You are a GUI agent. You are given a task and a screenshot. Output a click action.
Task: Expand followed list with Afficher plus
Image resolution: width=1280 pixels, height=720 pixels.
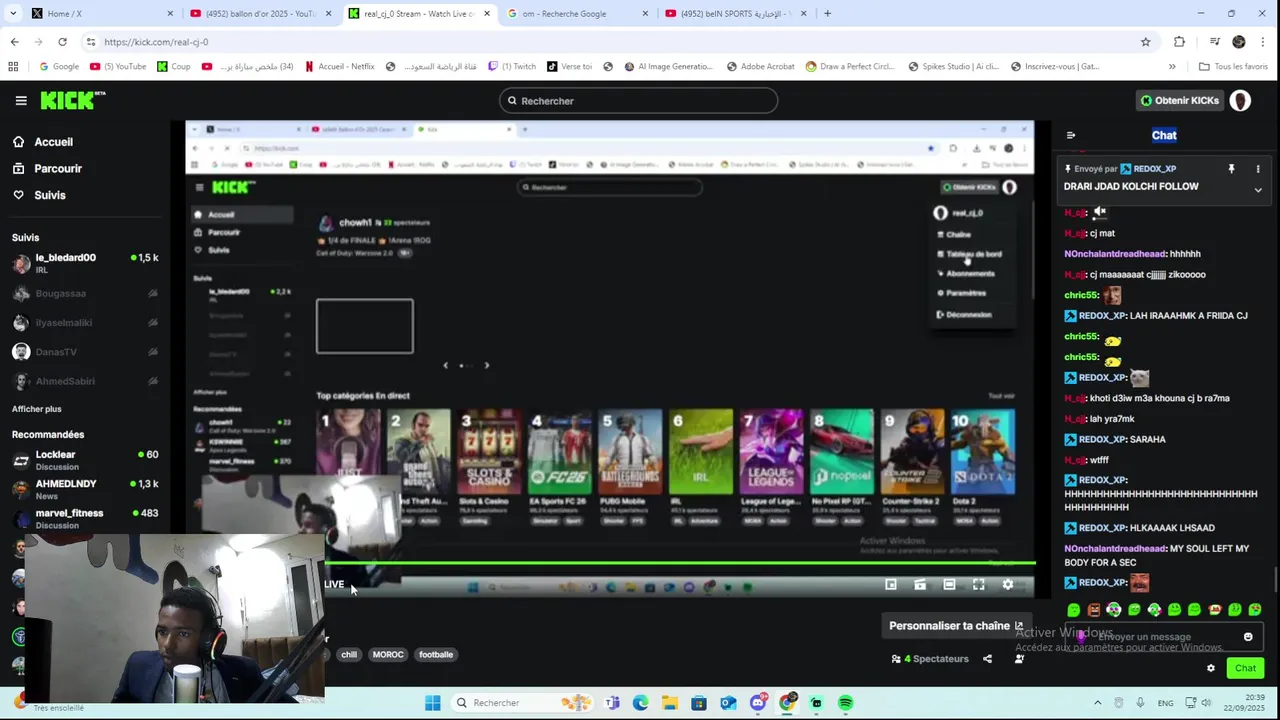[x=37, y=409]
